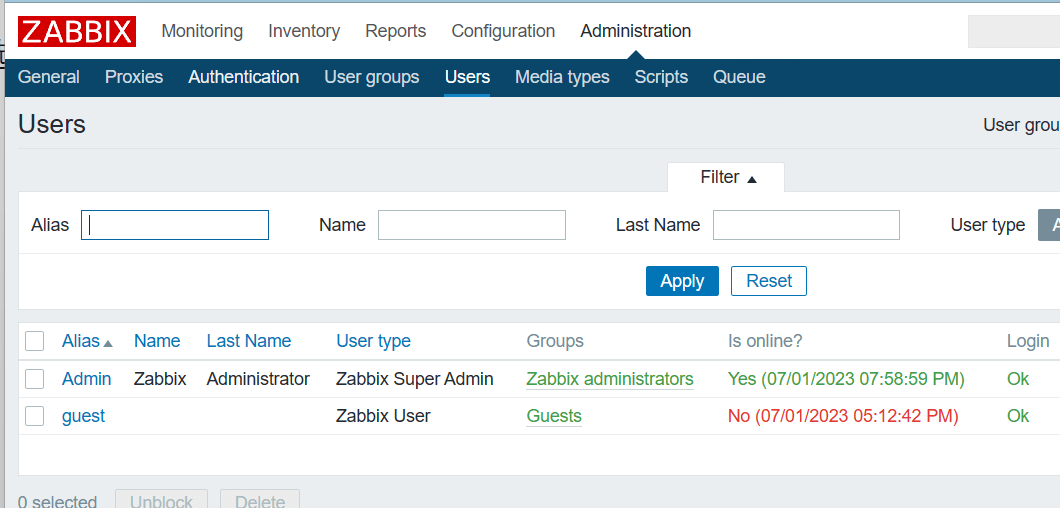
Task: Collapse the Filter panel arrow
Action: click(x=752, y=179)
